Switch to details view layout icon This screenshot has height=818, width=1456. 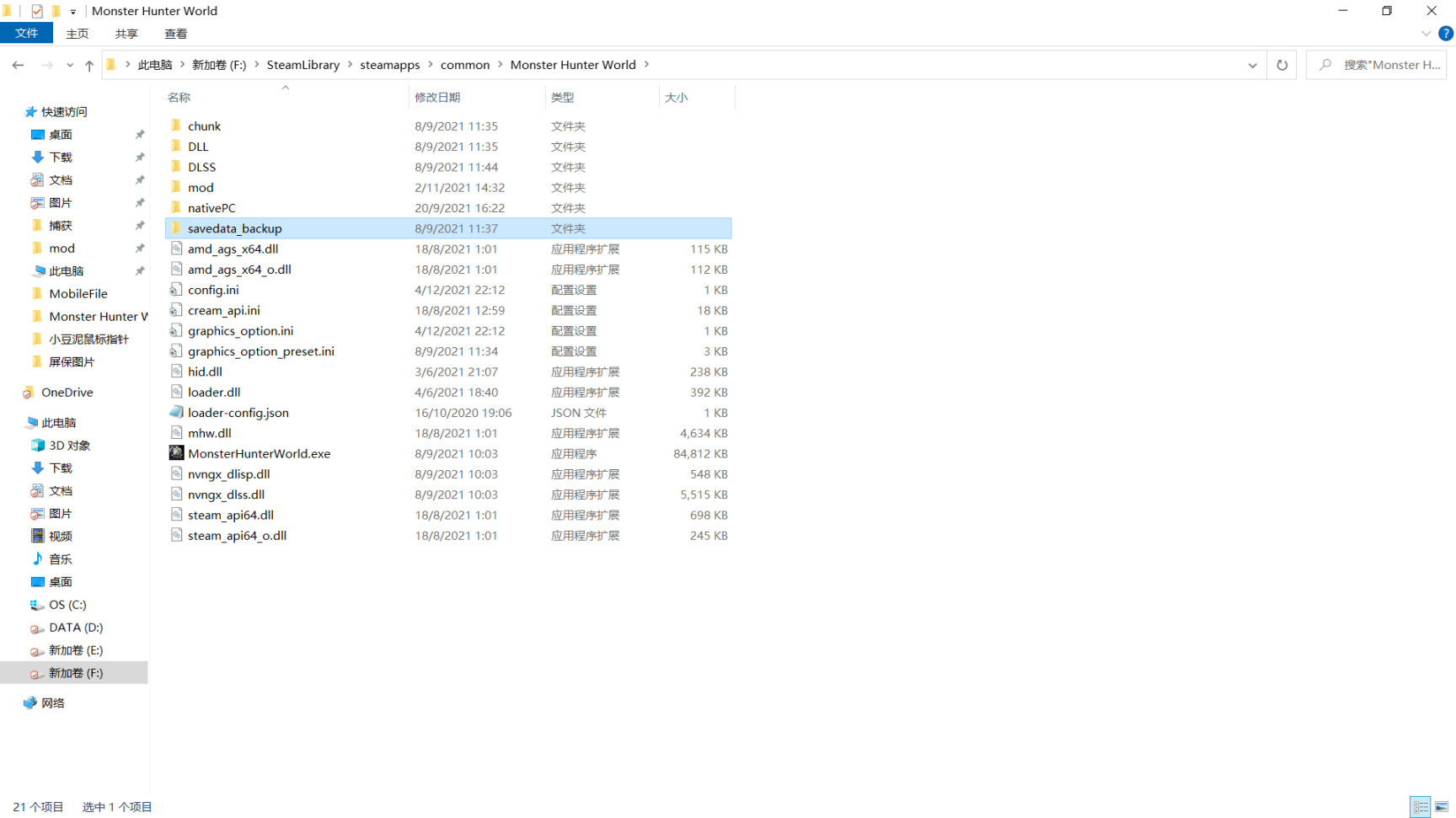(x=1421, y=807)
